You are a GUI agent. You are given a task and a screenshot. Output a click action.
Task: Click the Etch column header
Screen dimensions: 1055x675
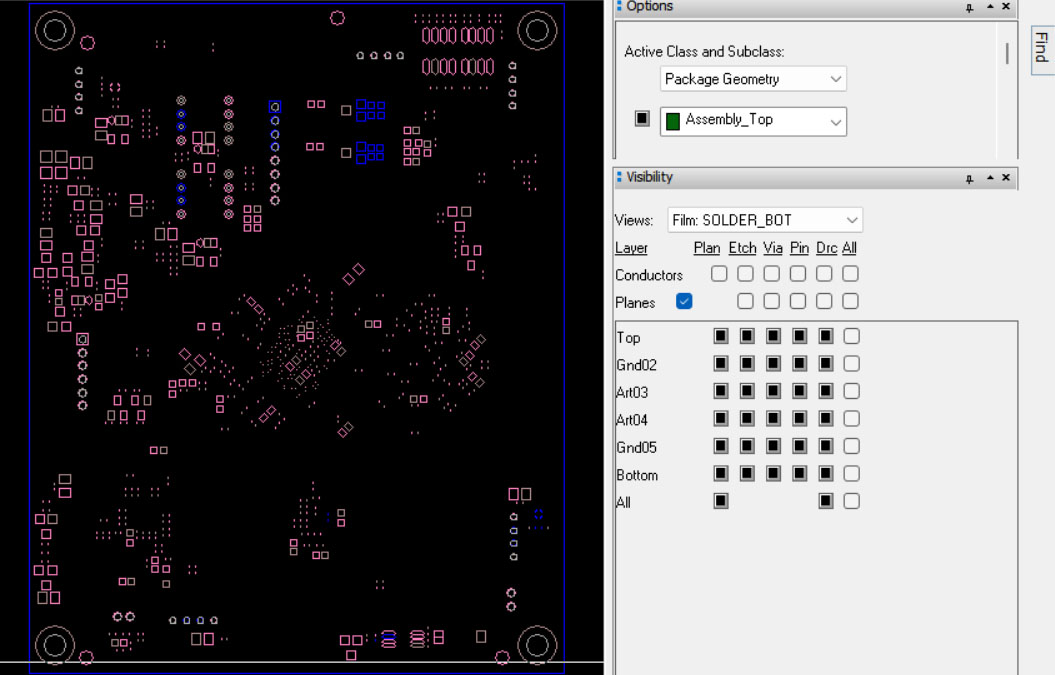(x=742, y=248)
